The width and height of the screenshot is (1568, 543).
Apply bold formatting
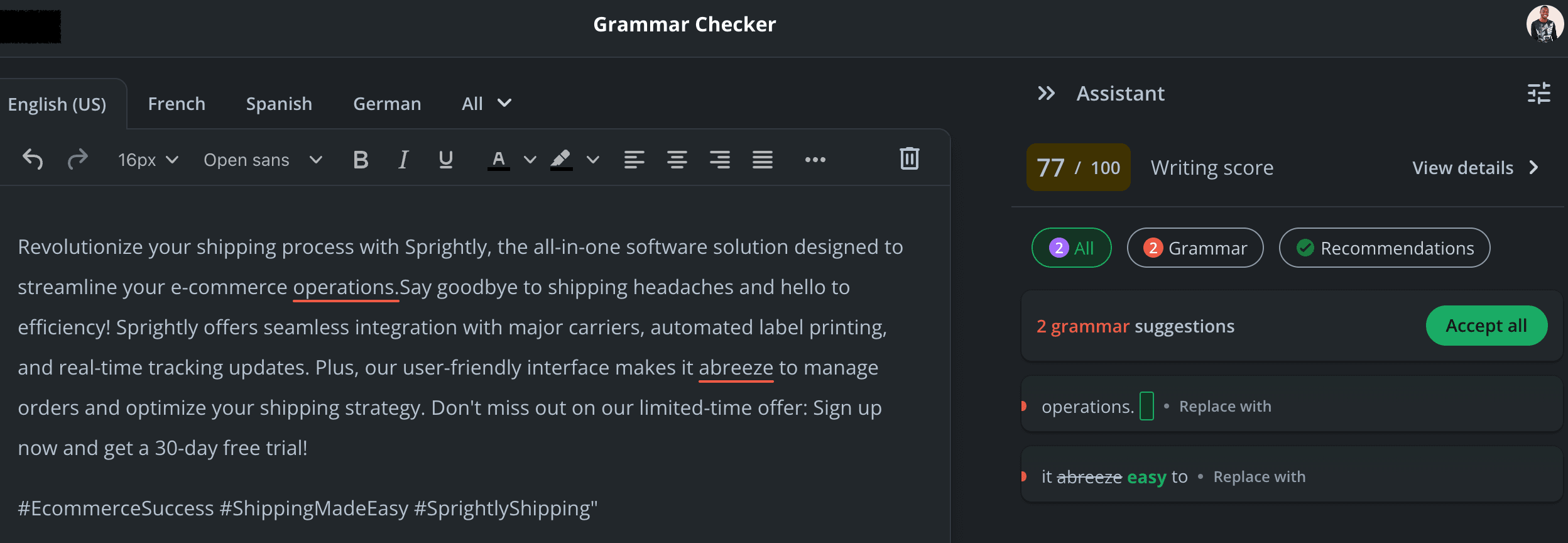pos(360,160)
